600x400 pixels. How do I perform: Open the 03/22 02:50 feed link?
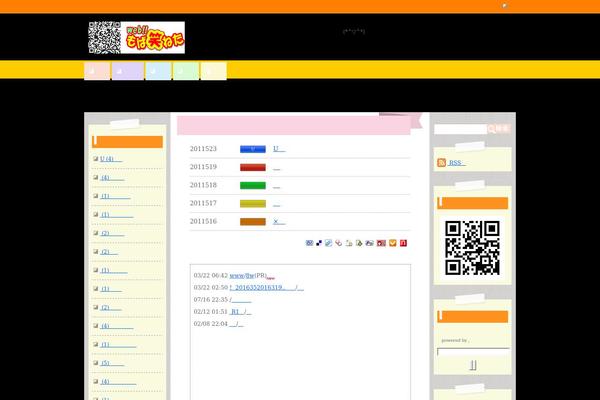(267, 287)
